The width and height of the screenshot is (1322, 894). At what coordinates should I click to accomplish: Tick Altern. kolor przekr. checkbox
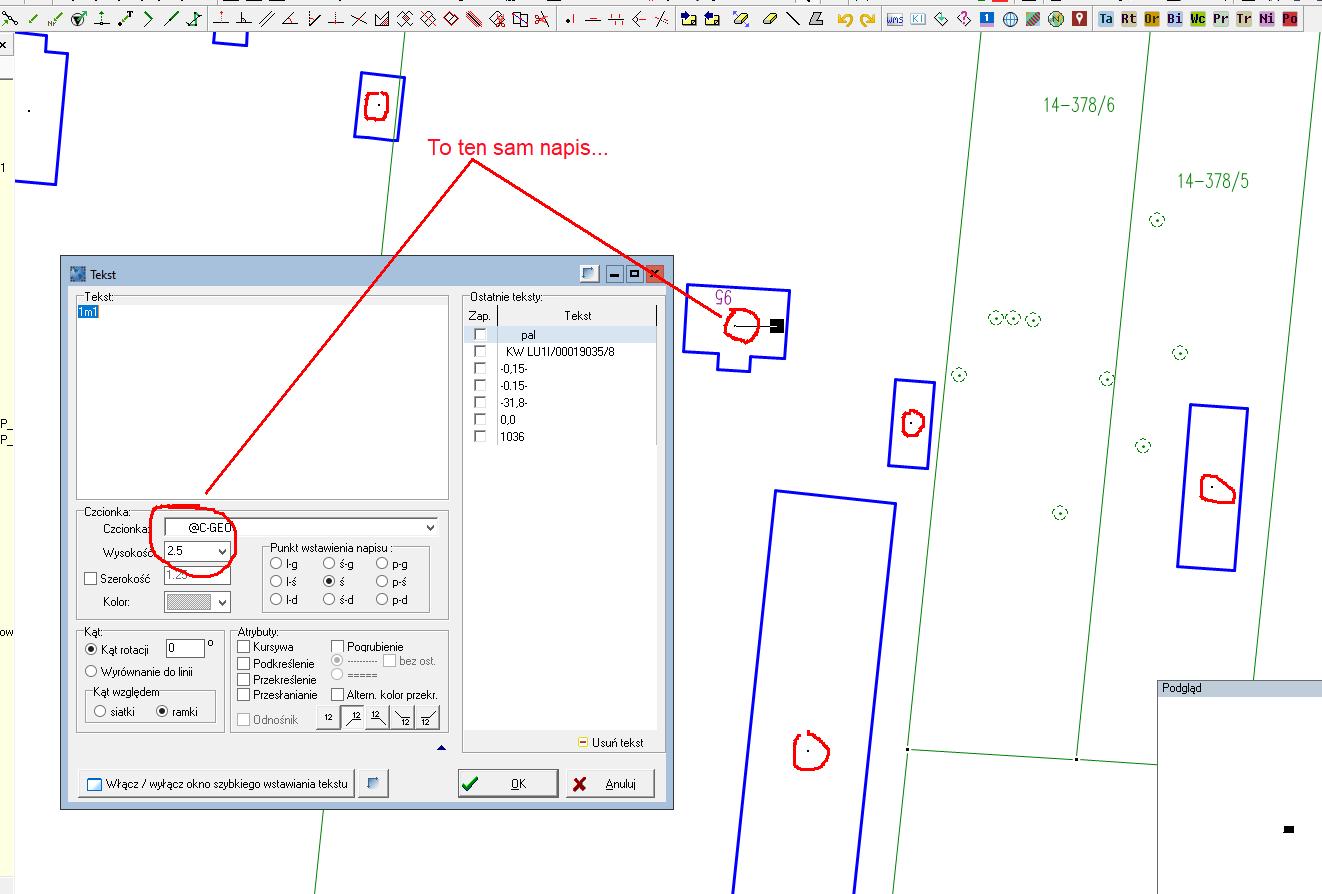pyautogui.click(x=338, y=694)
